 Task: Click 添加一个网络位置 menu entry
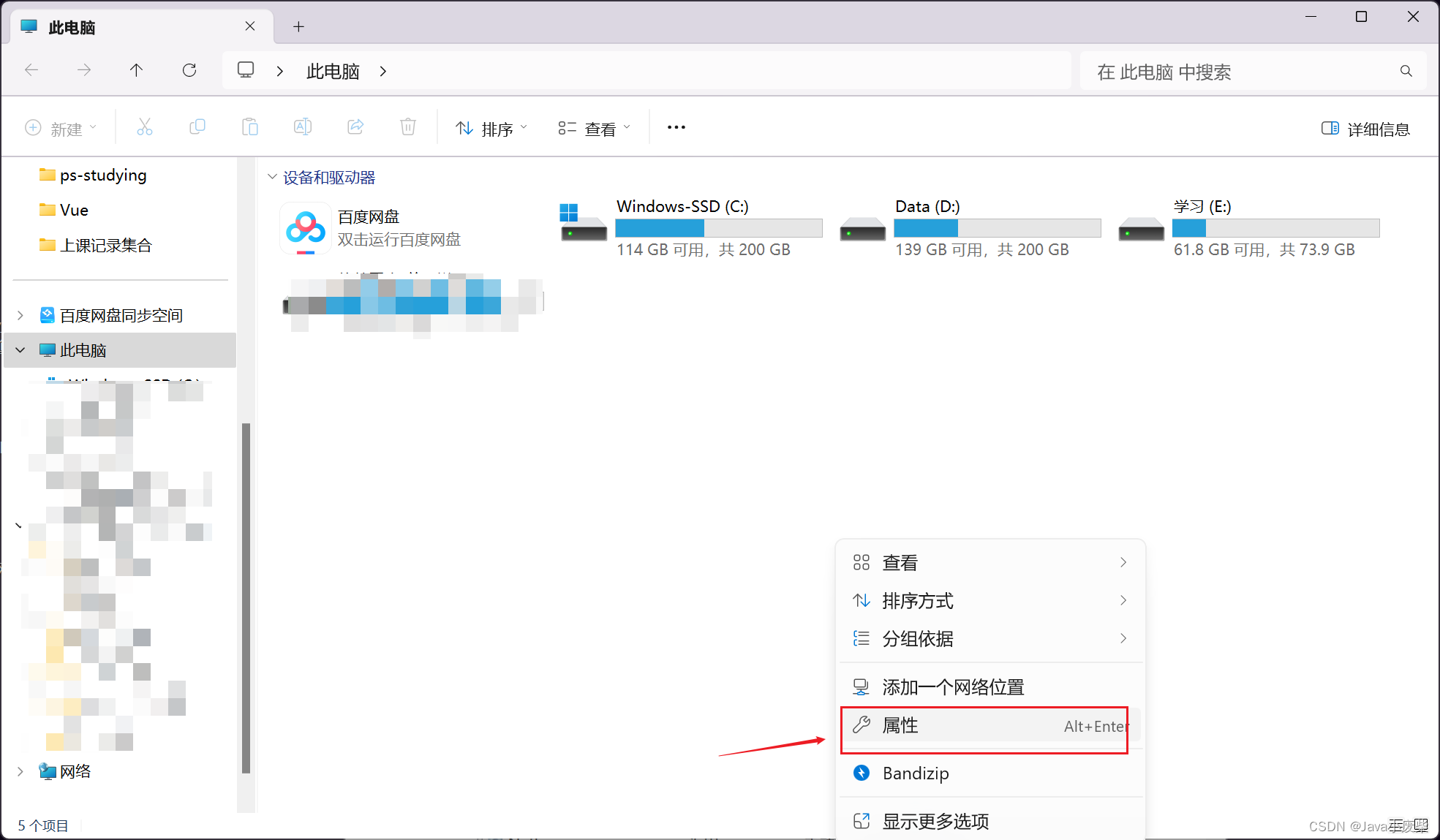[x=952, y=687]
